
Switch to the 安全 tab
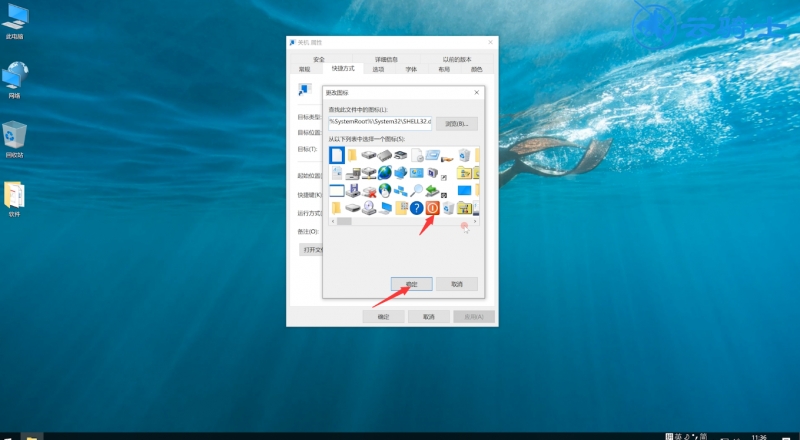(x=319, y=59)
